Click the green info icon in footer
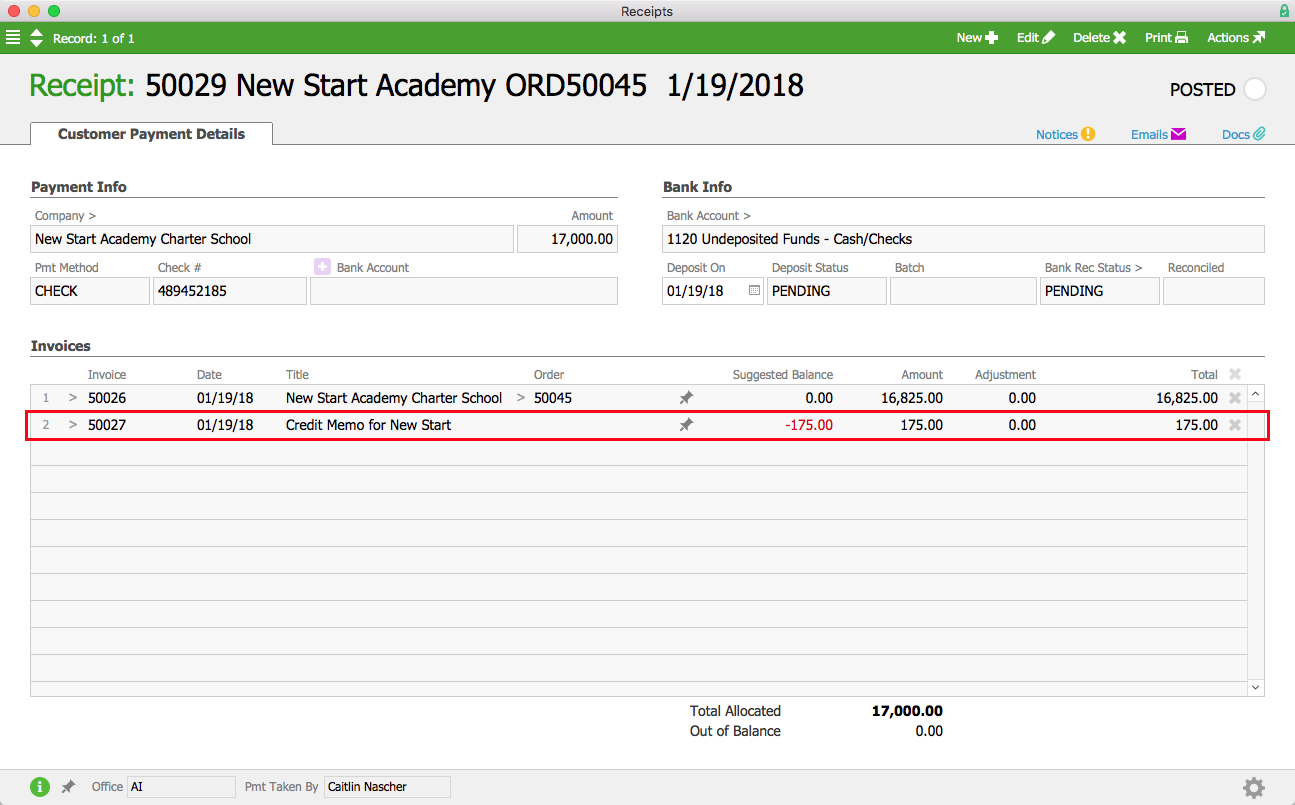The width and height of the screenshot is (1295, 805). click(40, 787)
